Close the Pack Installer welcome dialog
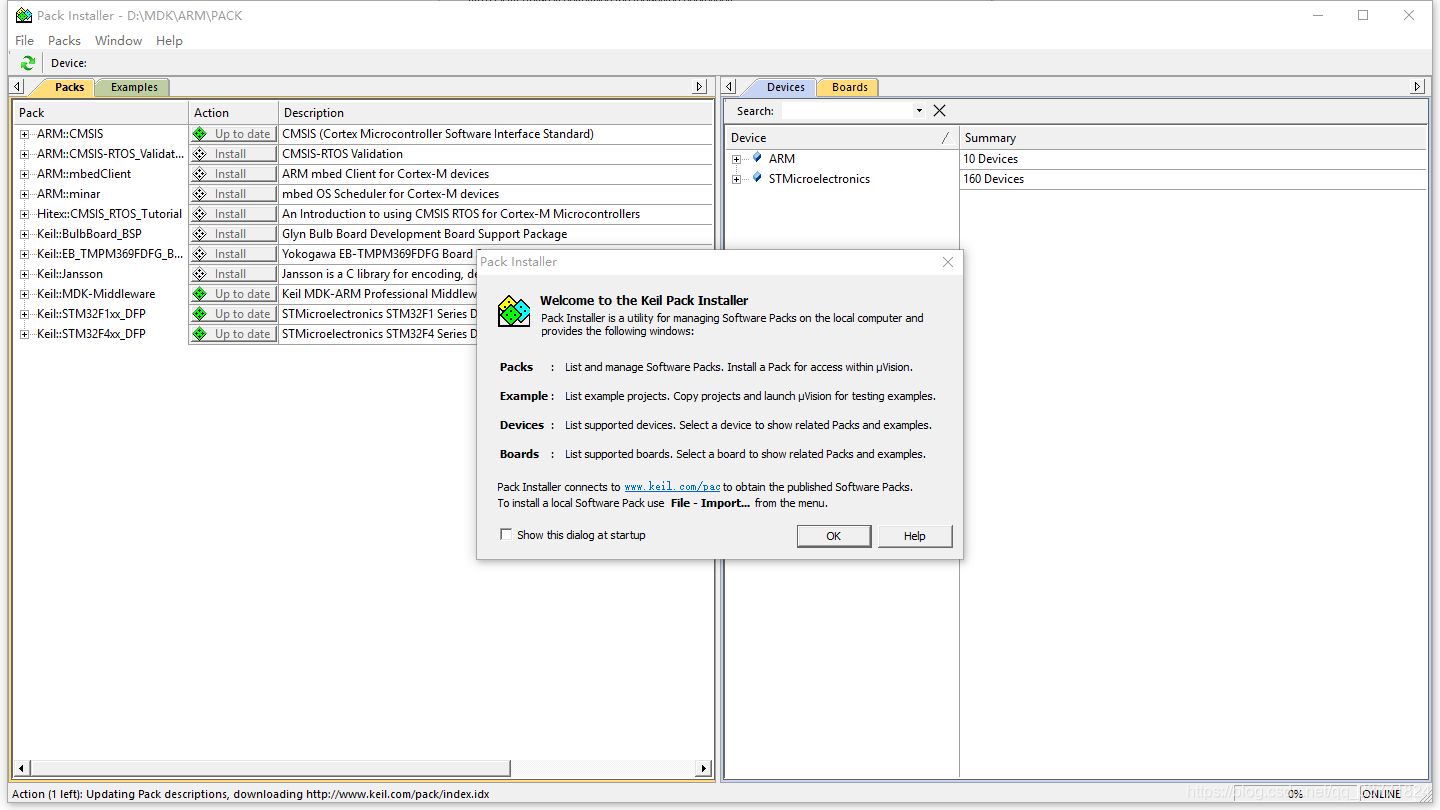This screenshot has height=810, width=1440. 948,262
